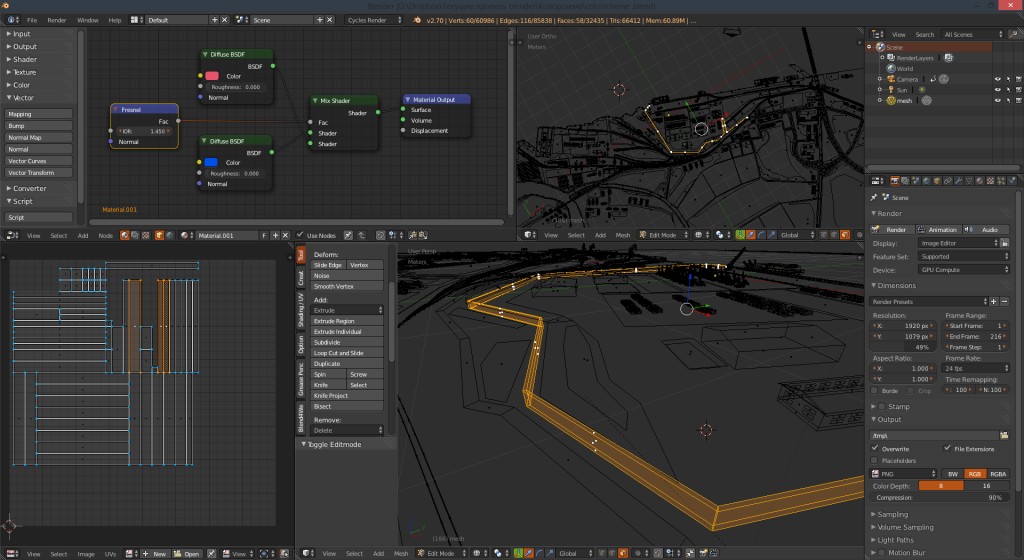Click the mesh object icon in outliner

coord(891,101)
